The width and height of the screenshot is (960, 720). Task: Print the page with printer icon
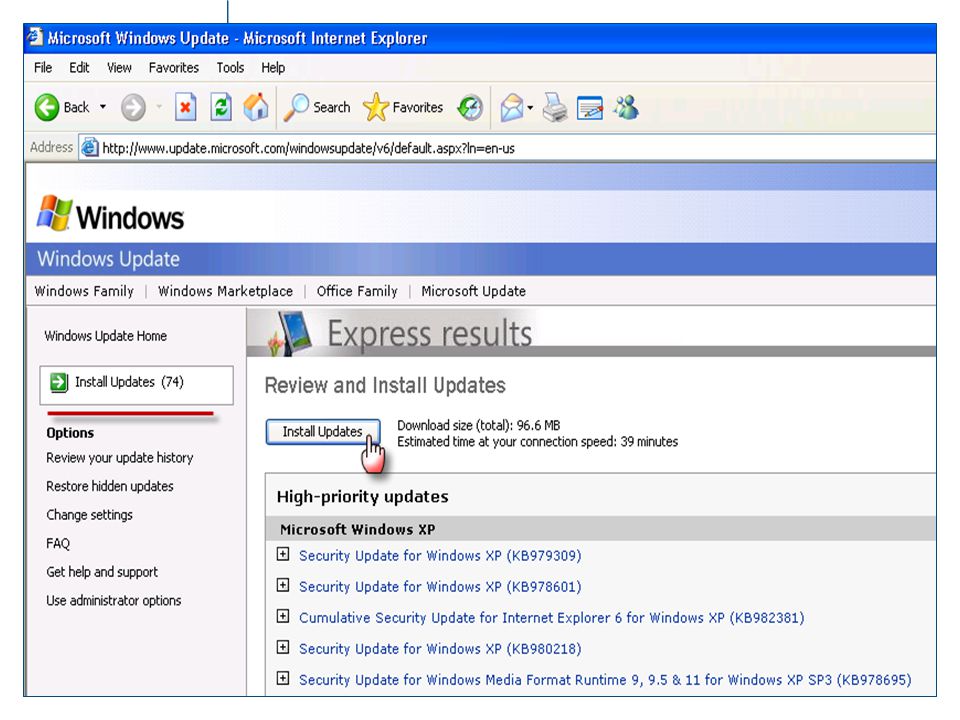[555, 107]
